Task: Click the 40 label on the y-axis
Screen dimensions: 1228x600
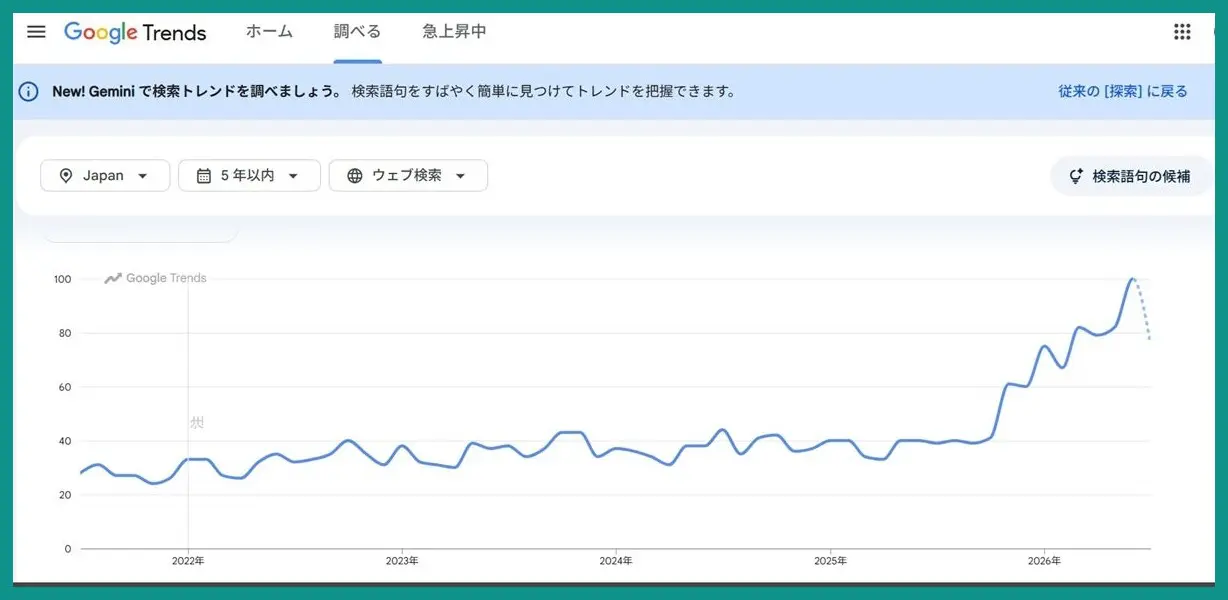Action: click(65, 441)
